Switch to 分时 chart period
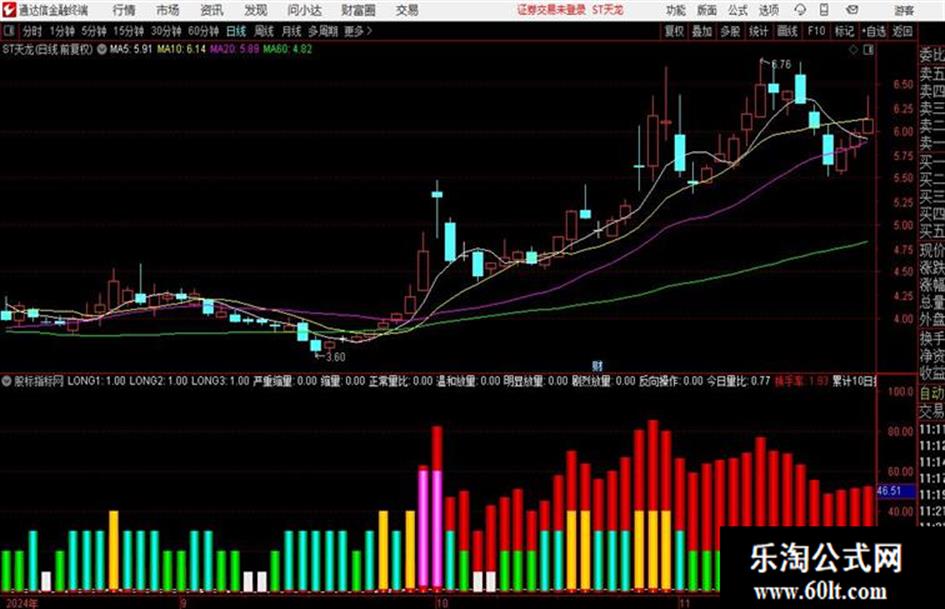The height and width of the screenshot is (609, 945). (32, 31)
